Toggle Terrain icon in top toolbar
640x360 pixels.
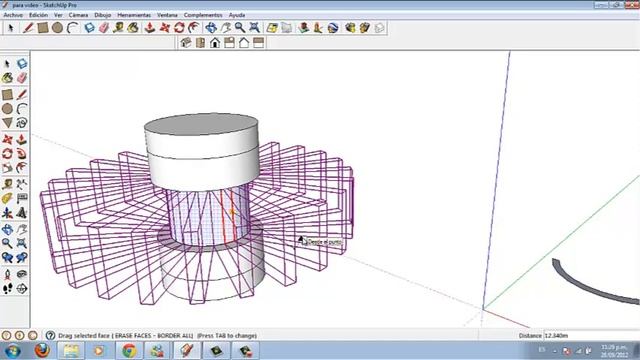click(287, 28)
